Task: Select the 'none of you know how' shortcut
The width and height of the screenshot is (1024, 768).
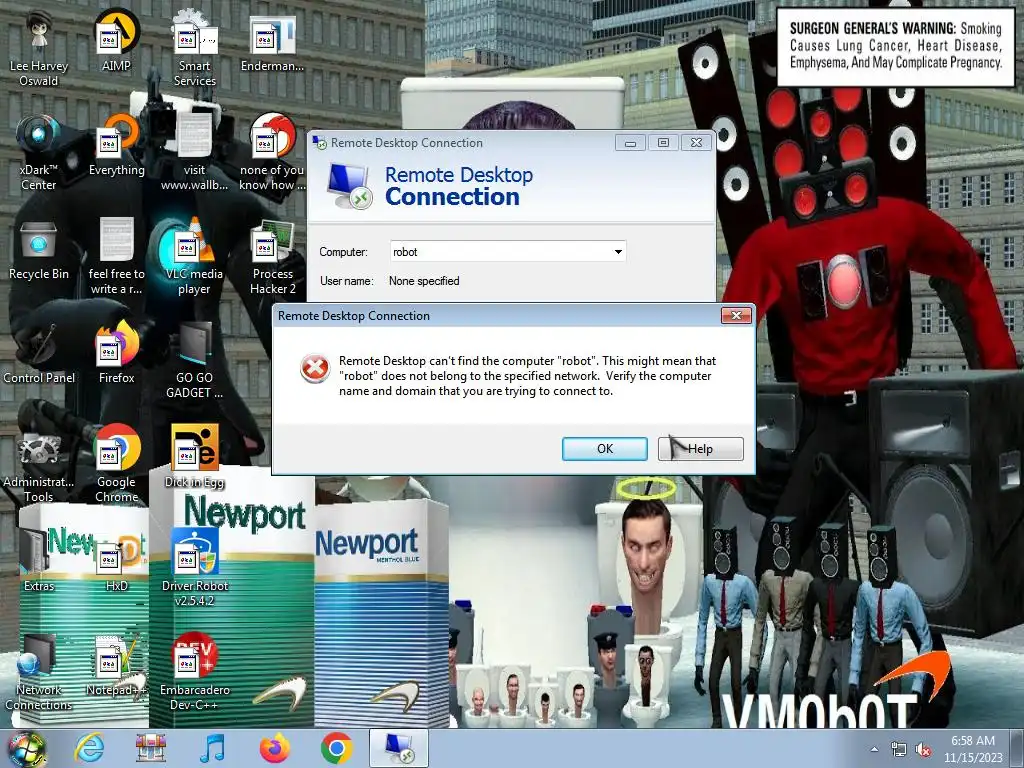Action: [x=272, y=152]
